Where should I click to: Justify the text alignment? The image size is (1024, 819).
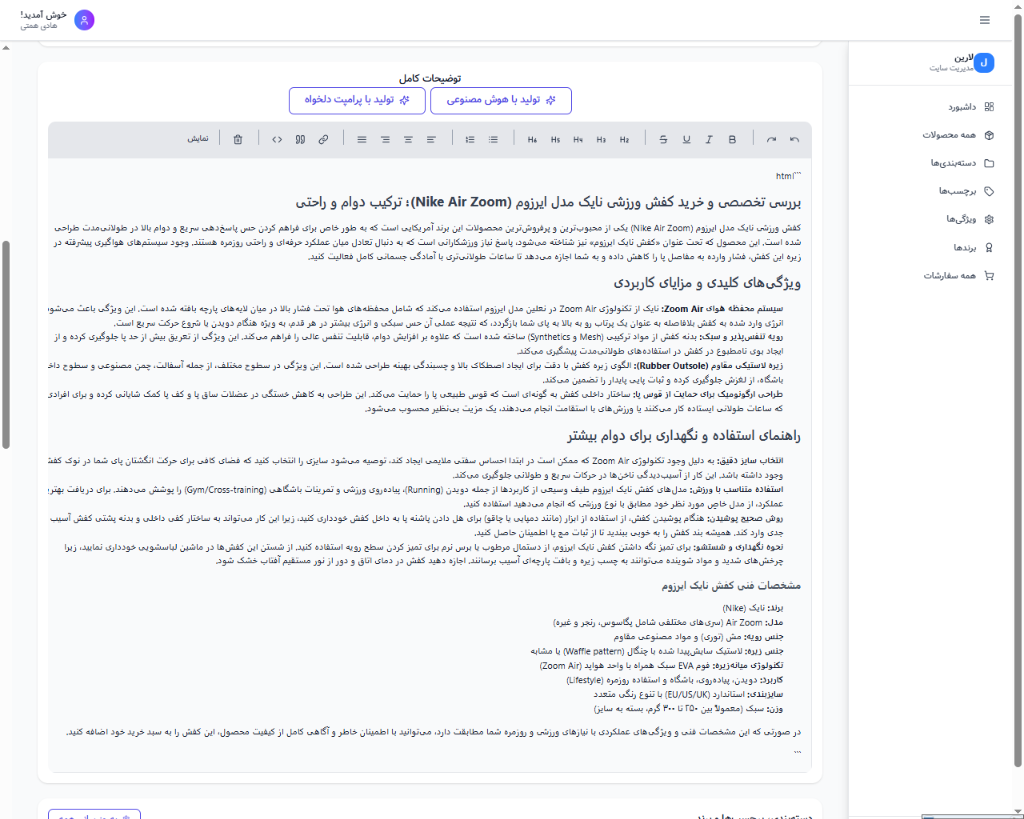(x=362, y=139)
